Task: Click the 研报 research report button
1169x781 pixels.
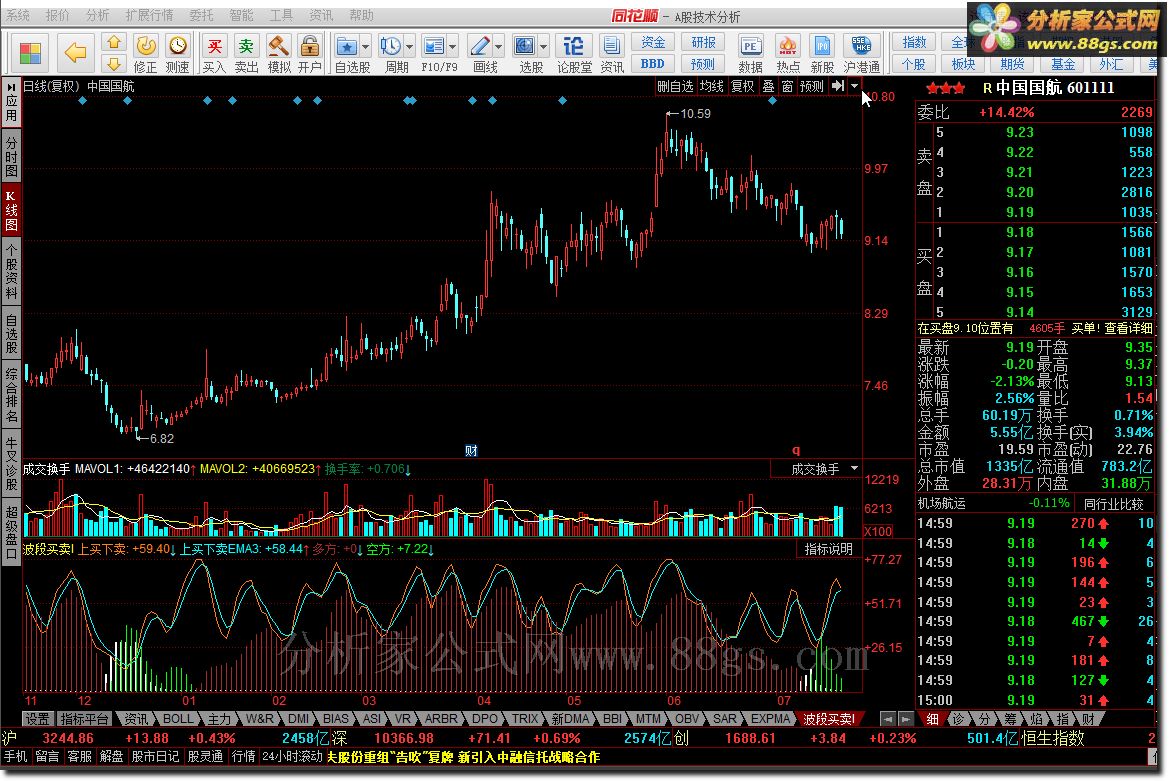Action: (703, 42)
